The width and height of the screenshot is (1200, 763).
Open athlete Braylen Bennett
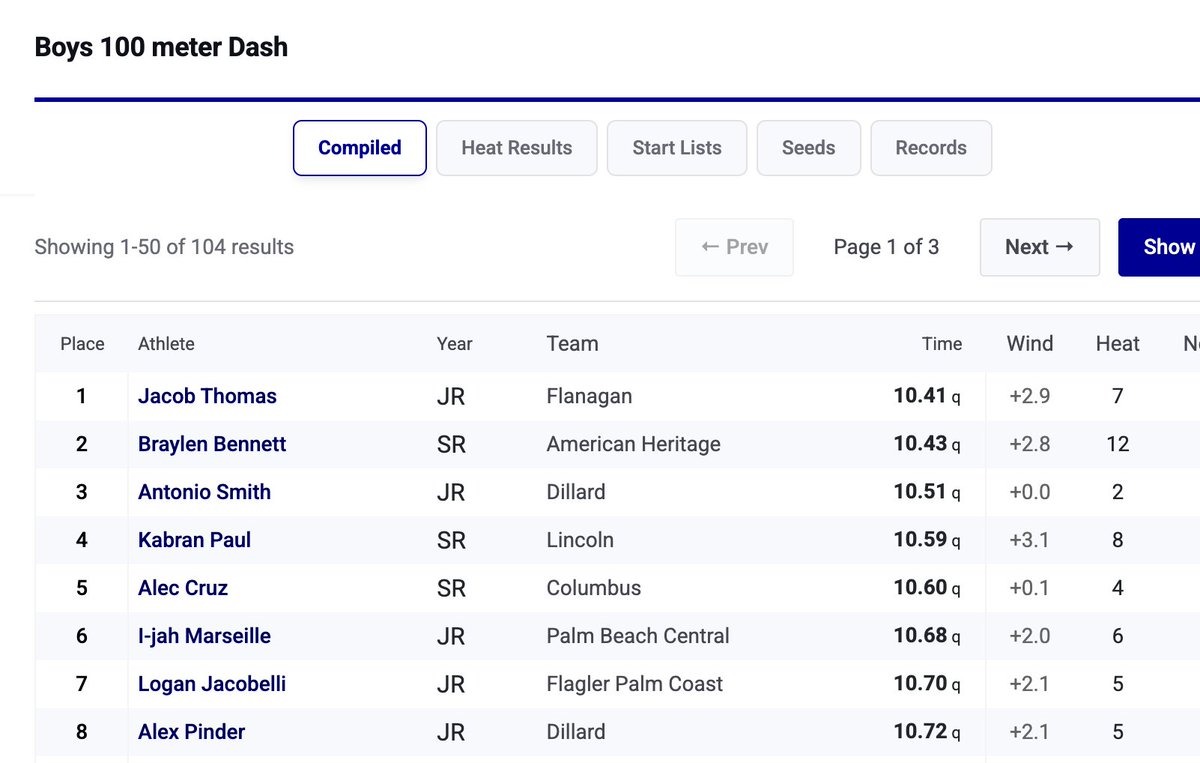[x=212, y=444]
